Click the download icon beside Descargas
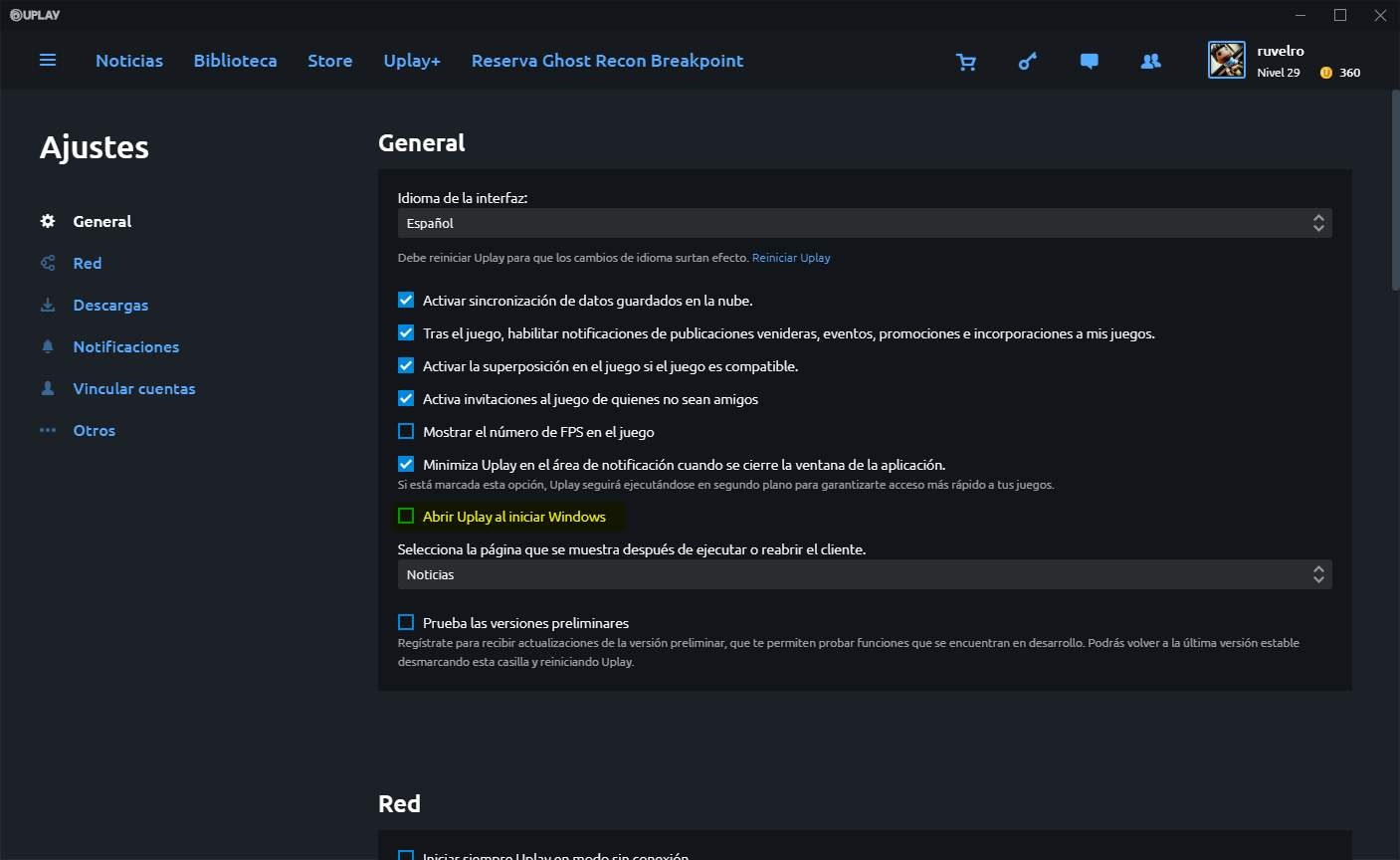The width and height of the screenshot is (1400, 860). tap(48, 305)
